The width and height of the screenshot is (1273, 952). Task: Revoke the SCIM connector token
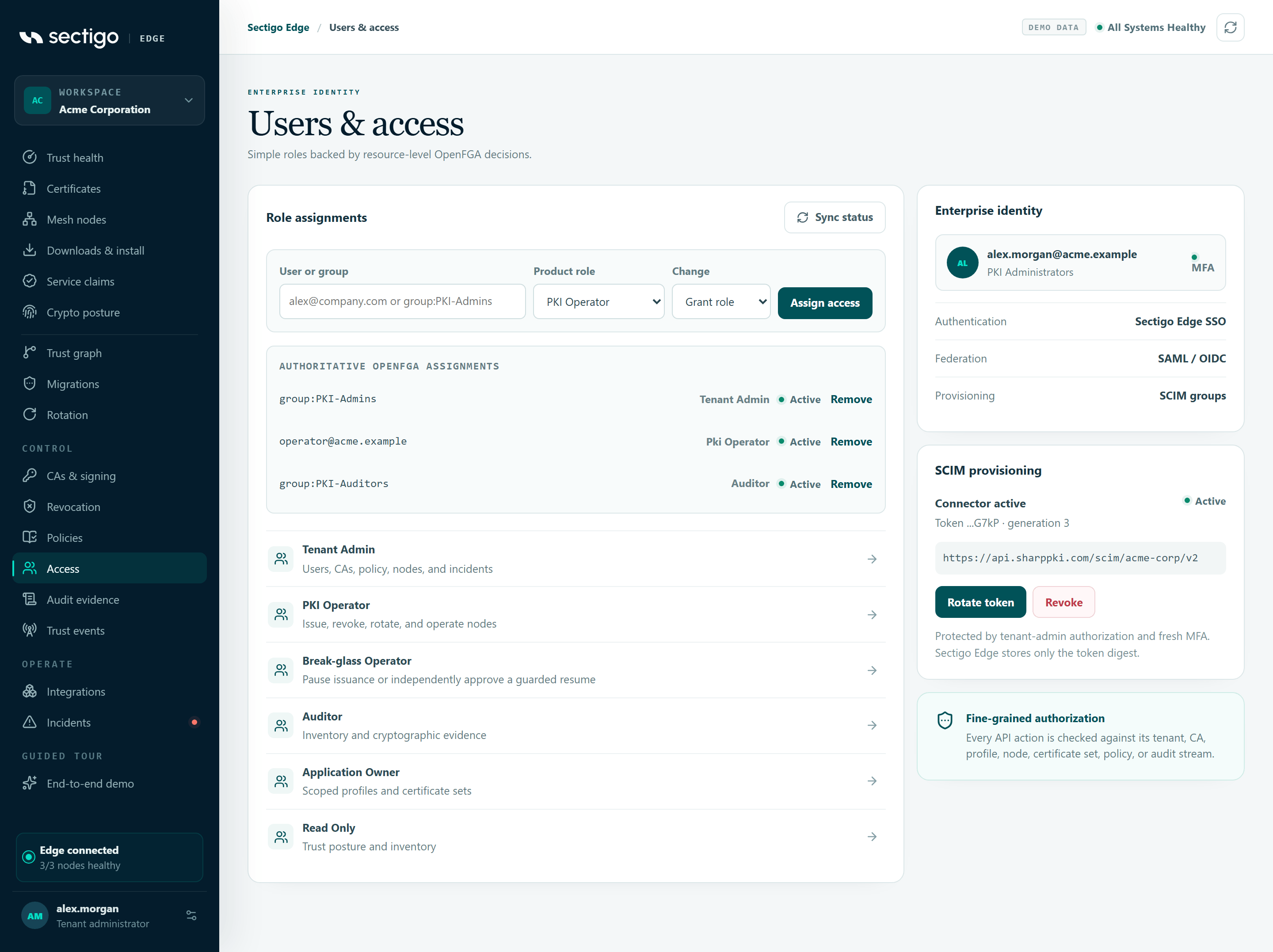1063,602
